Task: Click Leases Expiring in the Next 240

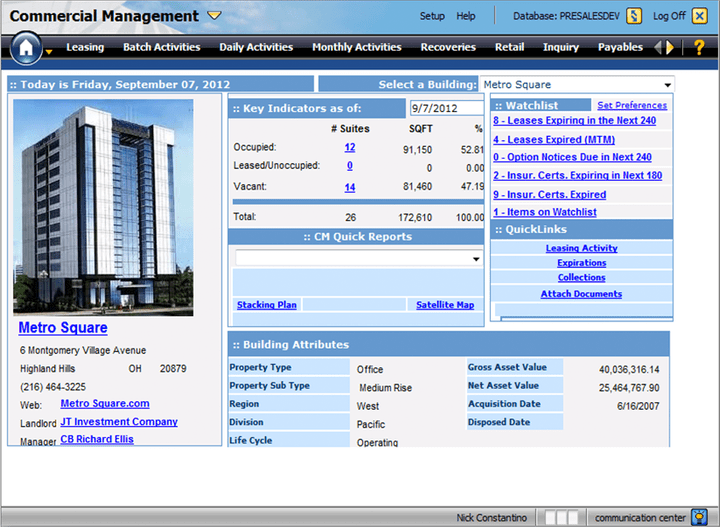Action: pyautogui.click(x=574, y=121)
